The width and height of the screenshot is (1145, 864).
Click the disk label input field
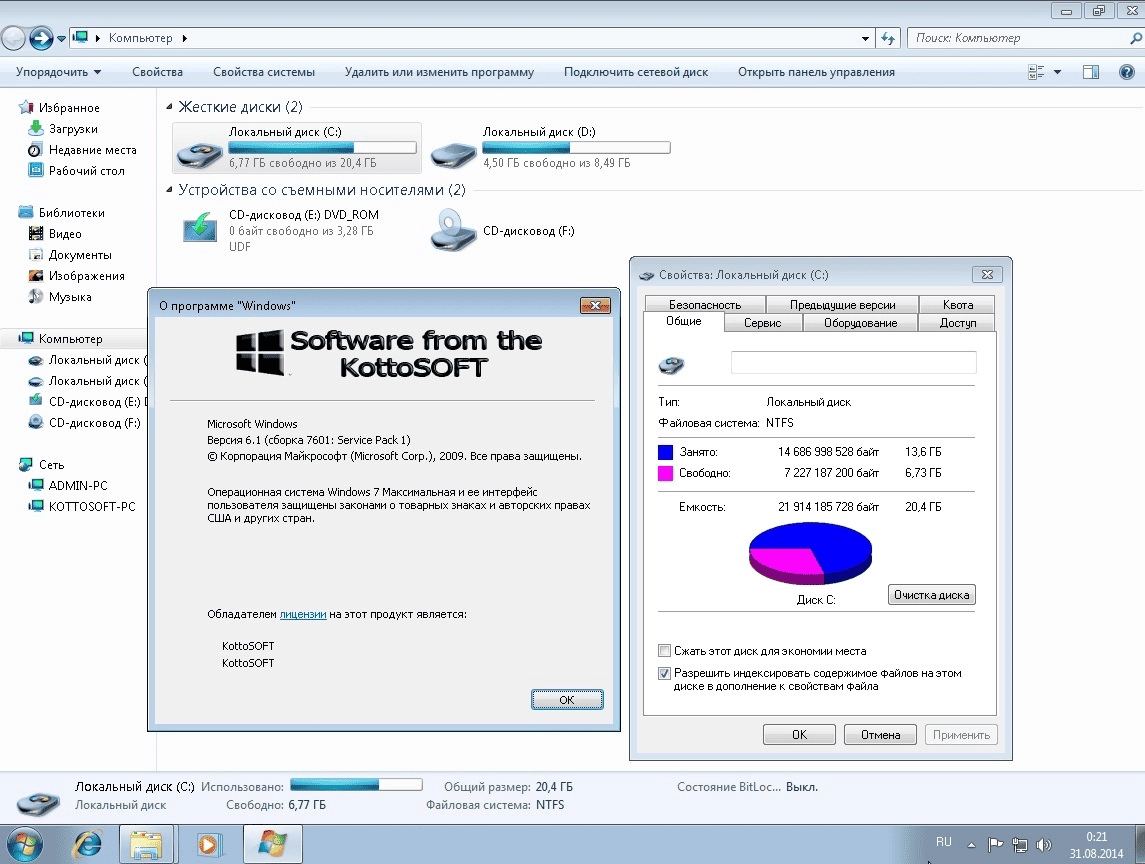tap(854, 362)
